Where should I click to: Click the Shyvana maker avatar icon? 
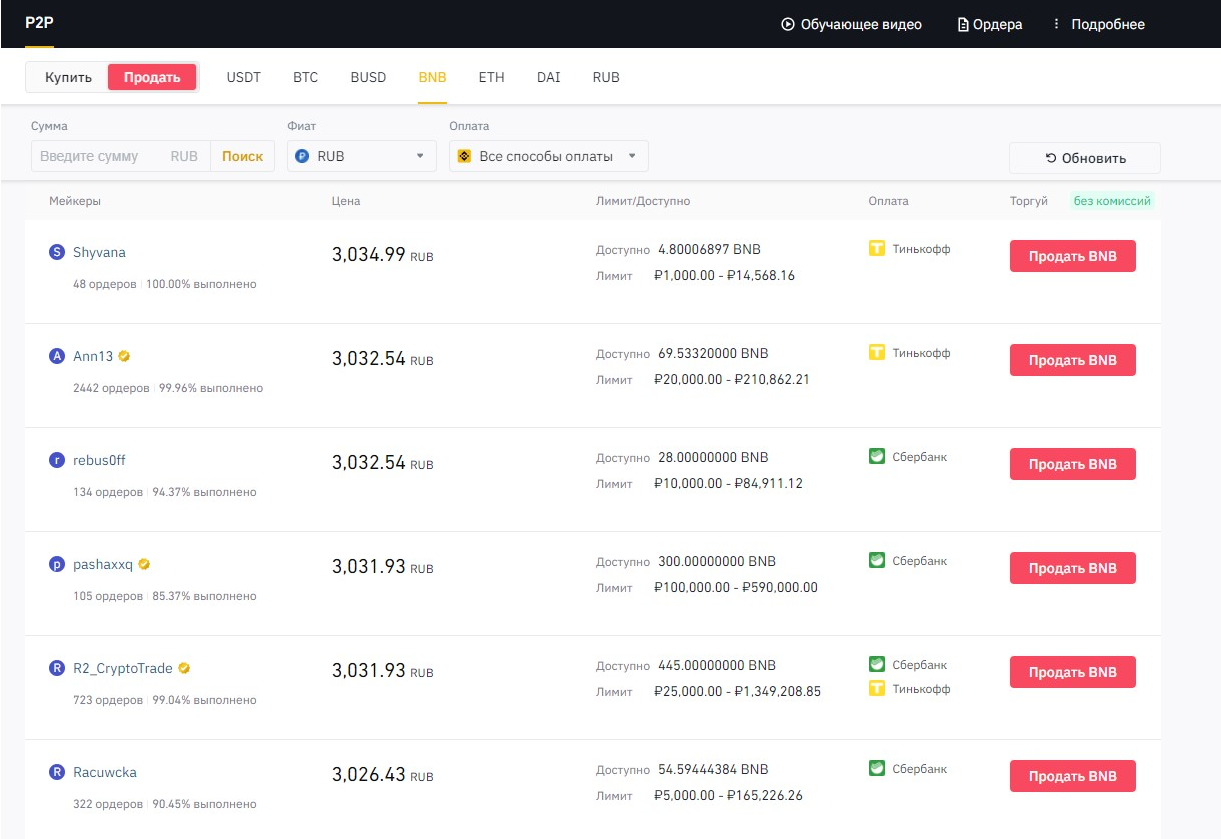tap(57, 253)
